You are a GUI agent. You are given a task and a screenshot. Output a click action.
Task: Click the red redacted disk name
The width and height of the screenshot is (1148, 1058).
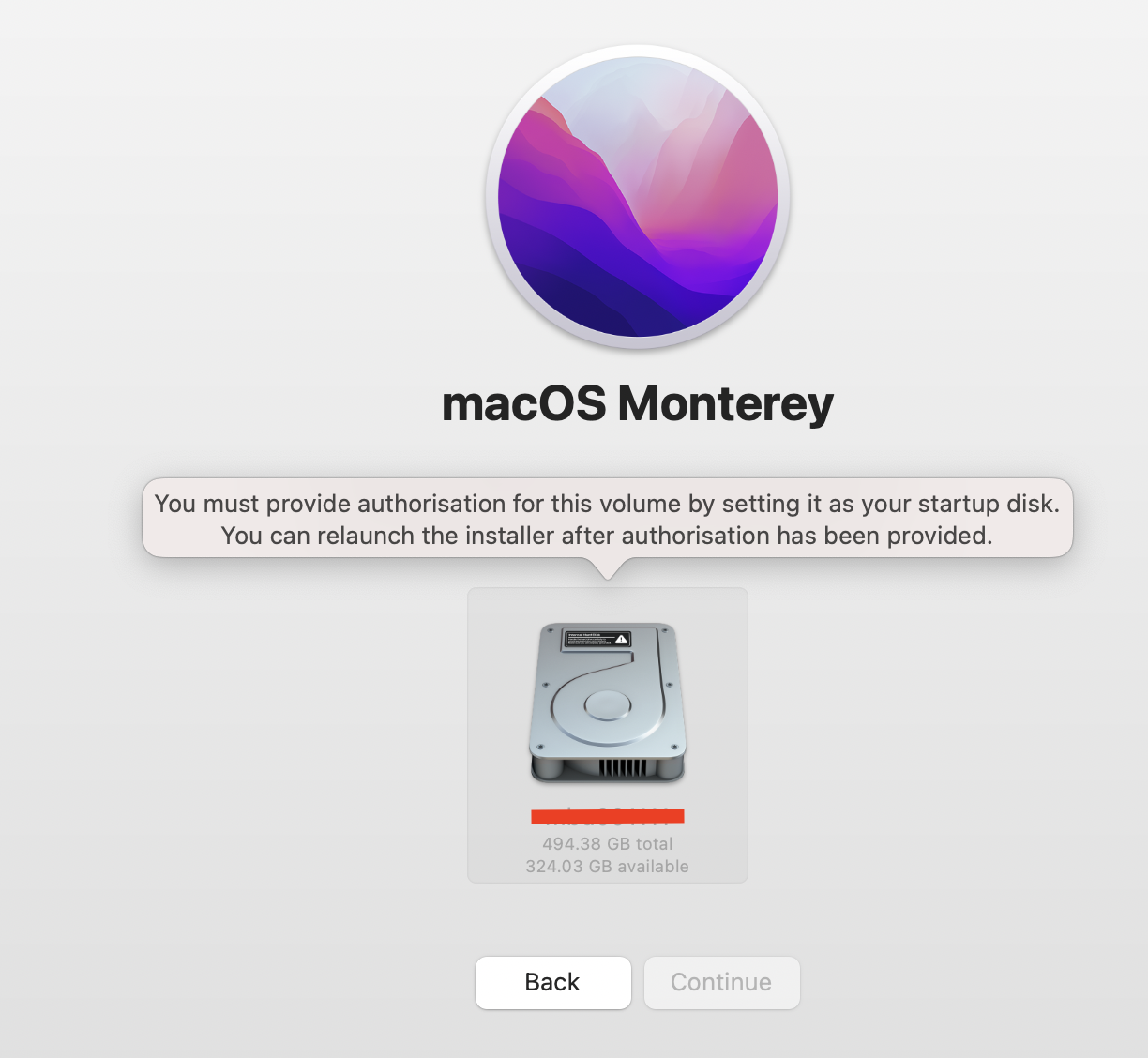[608, 816]
